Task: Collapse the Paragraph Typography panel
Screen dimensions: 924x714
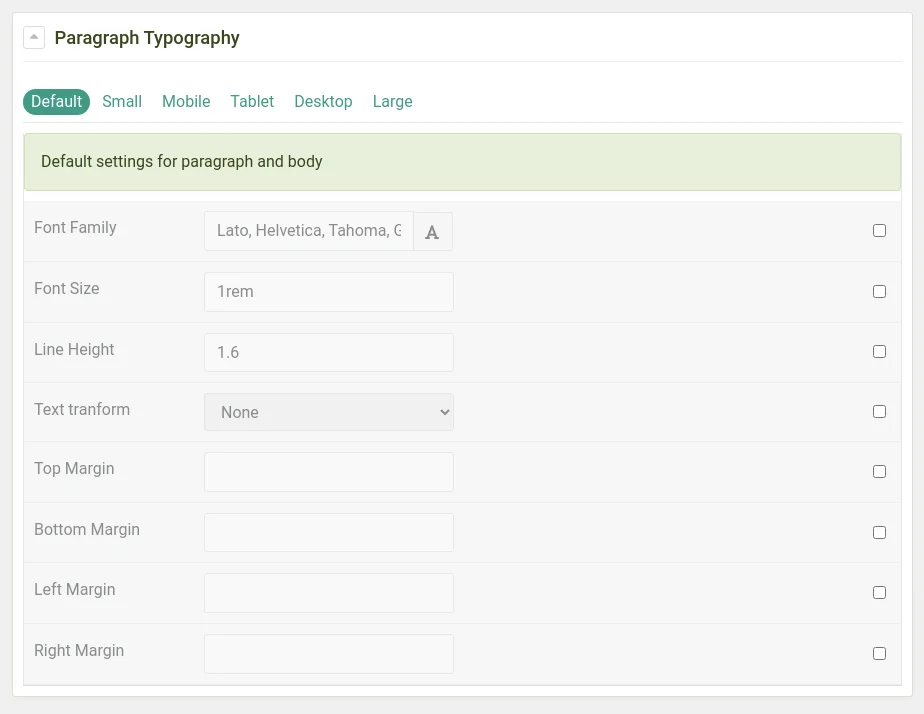Action: 34,38
